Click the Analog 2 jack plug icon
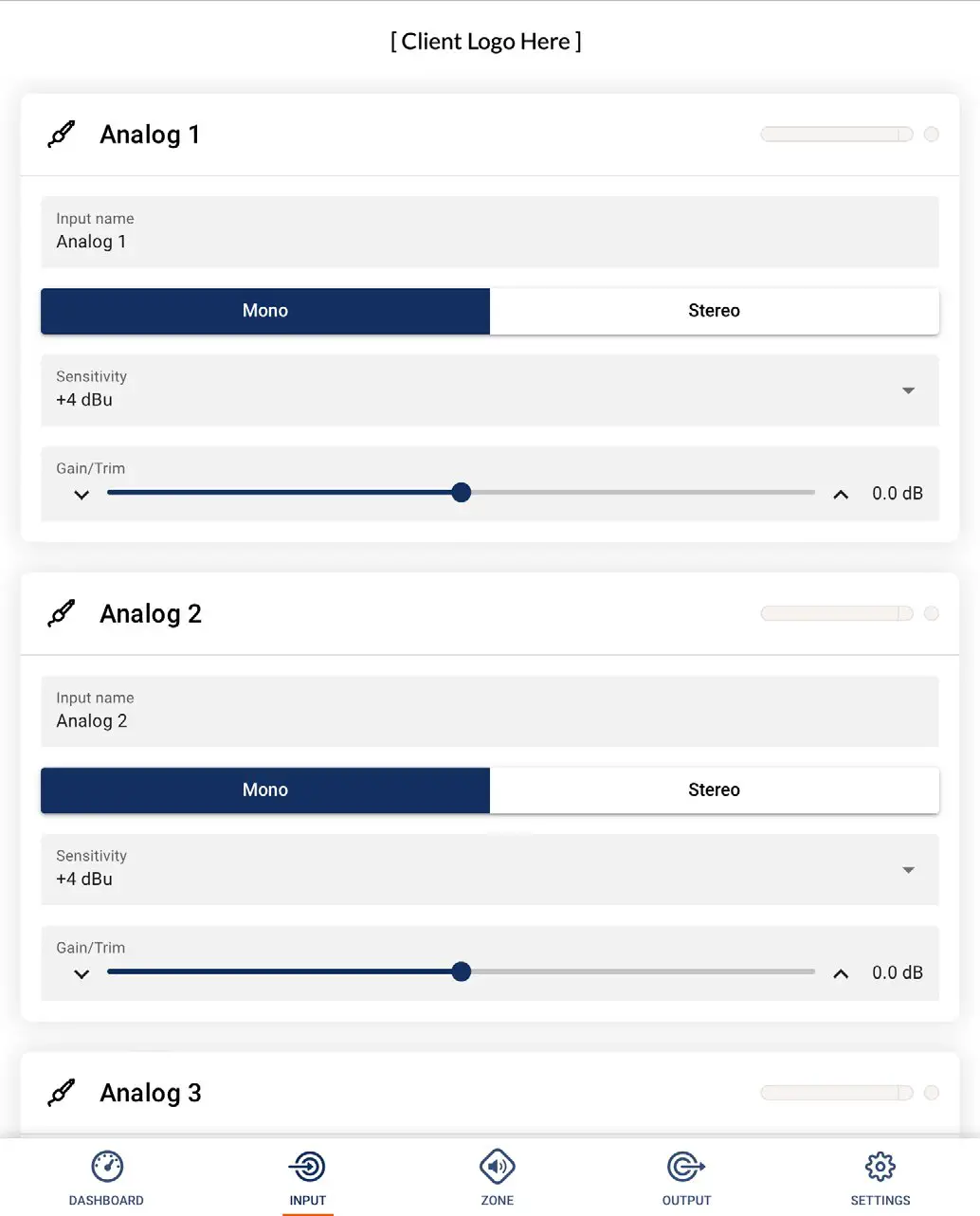The image size is (980, 1216). tap(62, 614)
